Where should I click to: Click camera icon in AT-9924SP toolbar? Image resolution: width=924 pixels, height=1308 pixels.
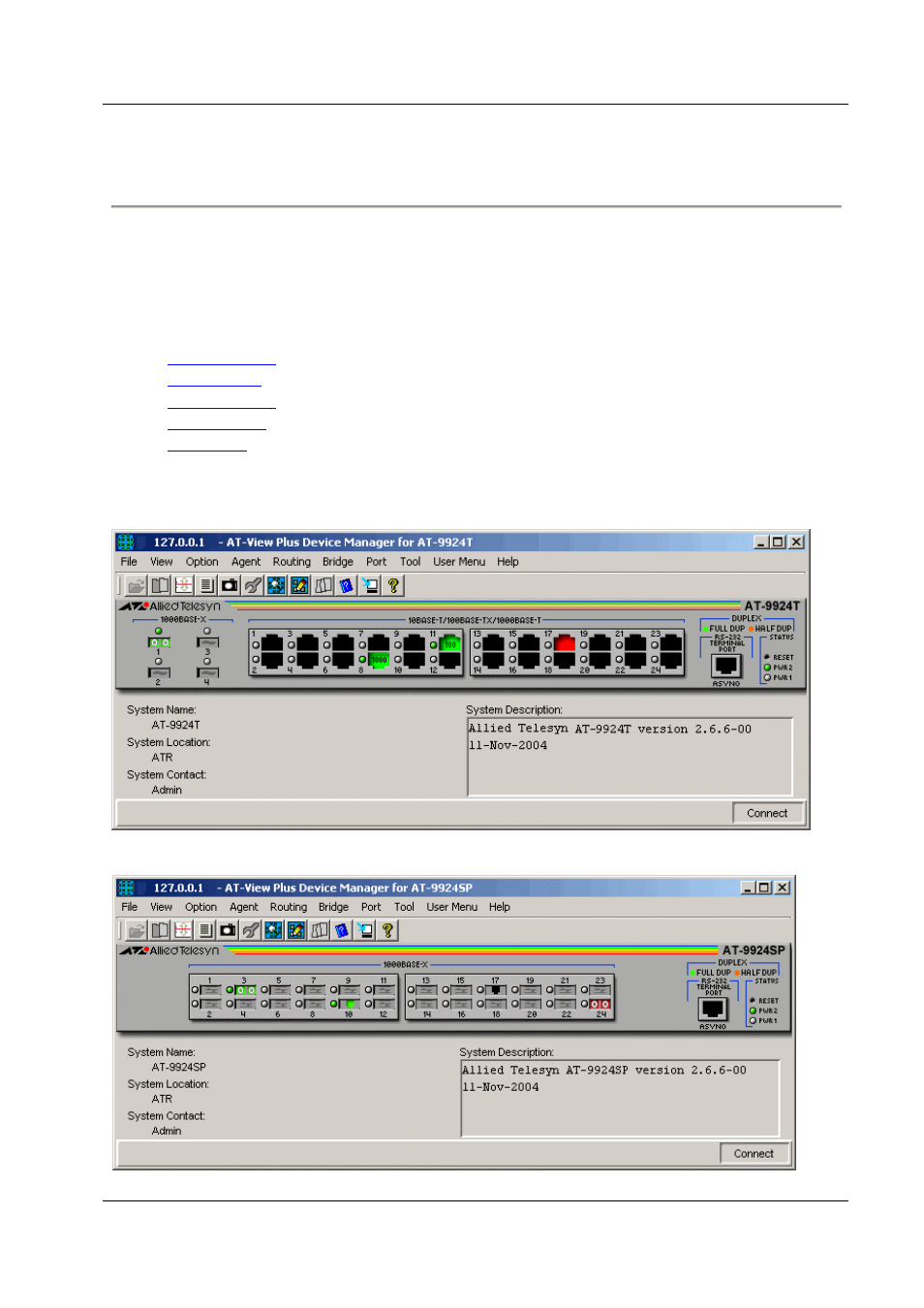pos(228,930)
